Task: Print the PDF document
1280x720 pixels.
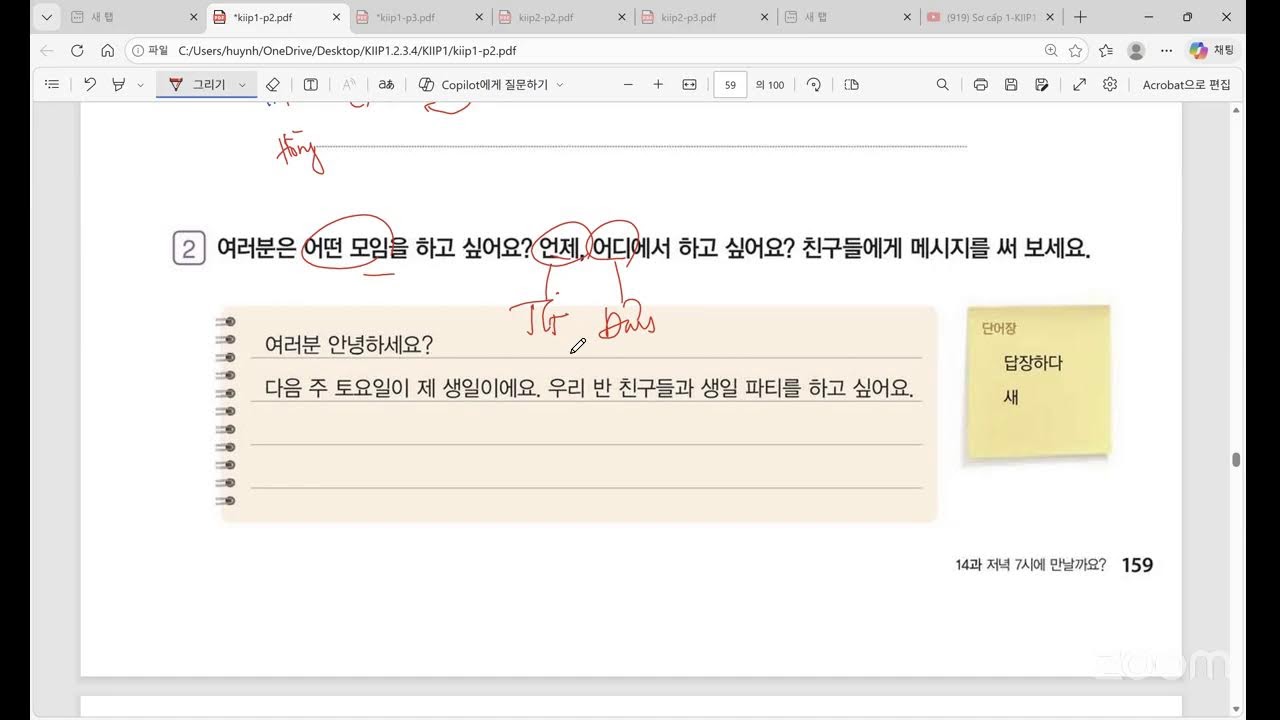Action: (x=980, y=85)
